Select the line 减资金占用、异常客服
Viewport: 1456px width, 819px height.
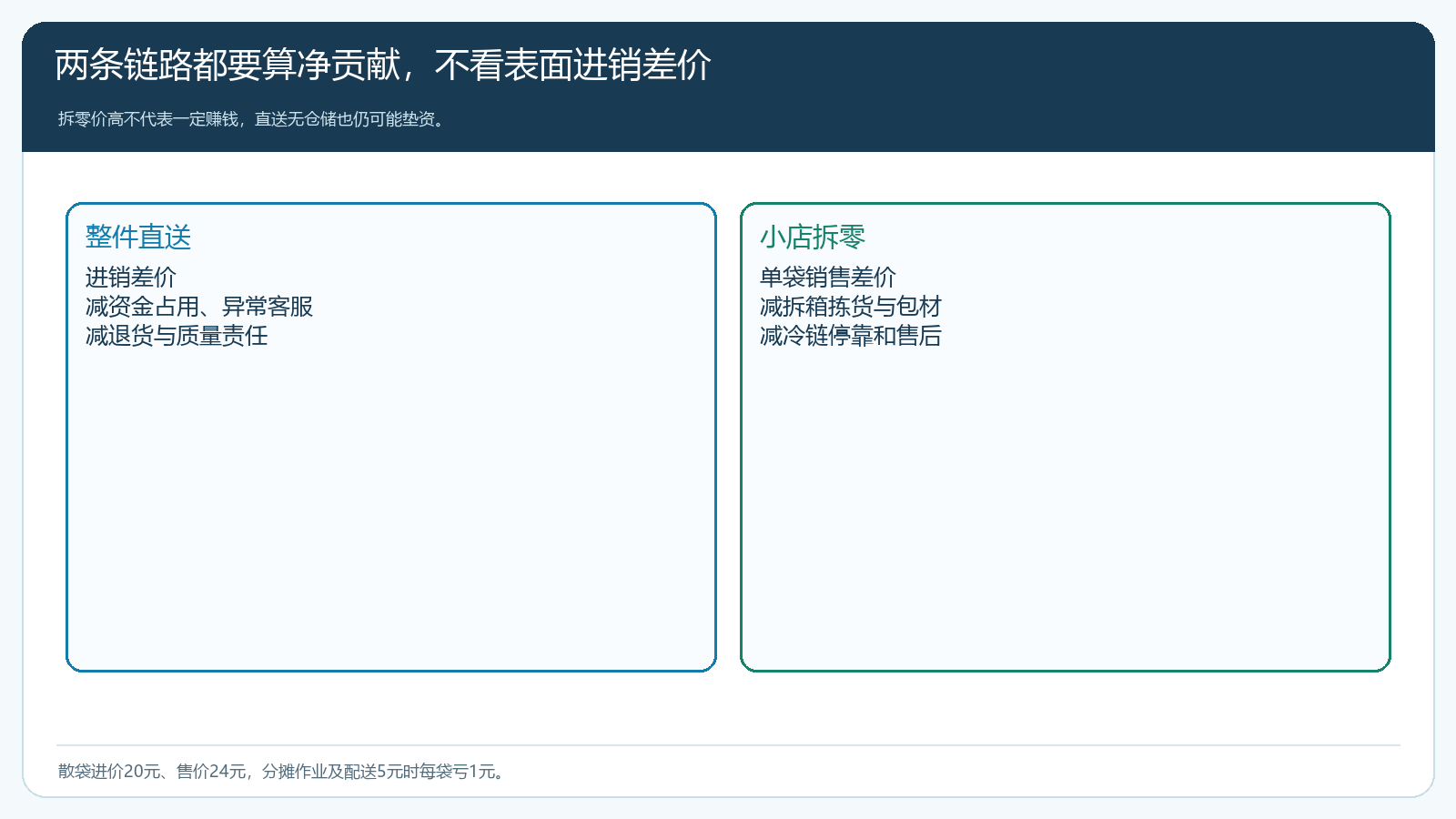click(x=199, y=307)
